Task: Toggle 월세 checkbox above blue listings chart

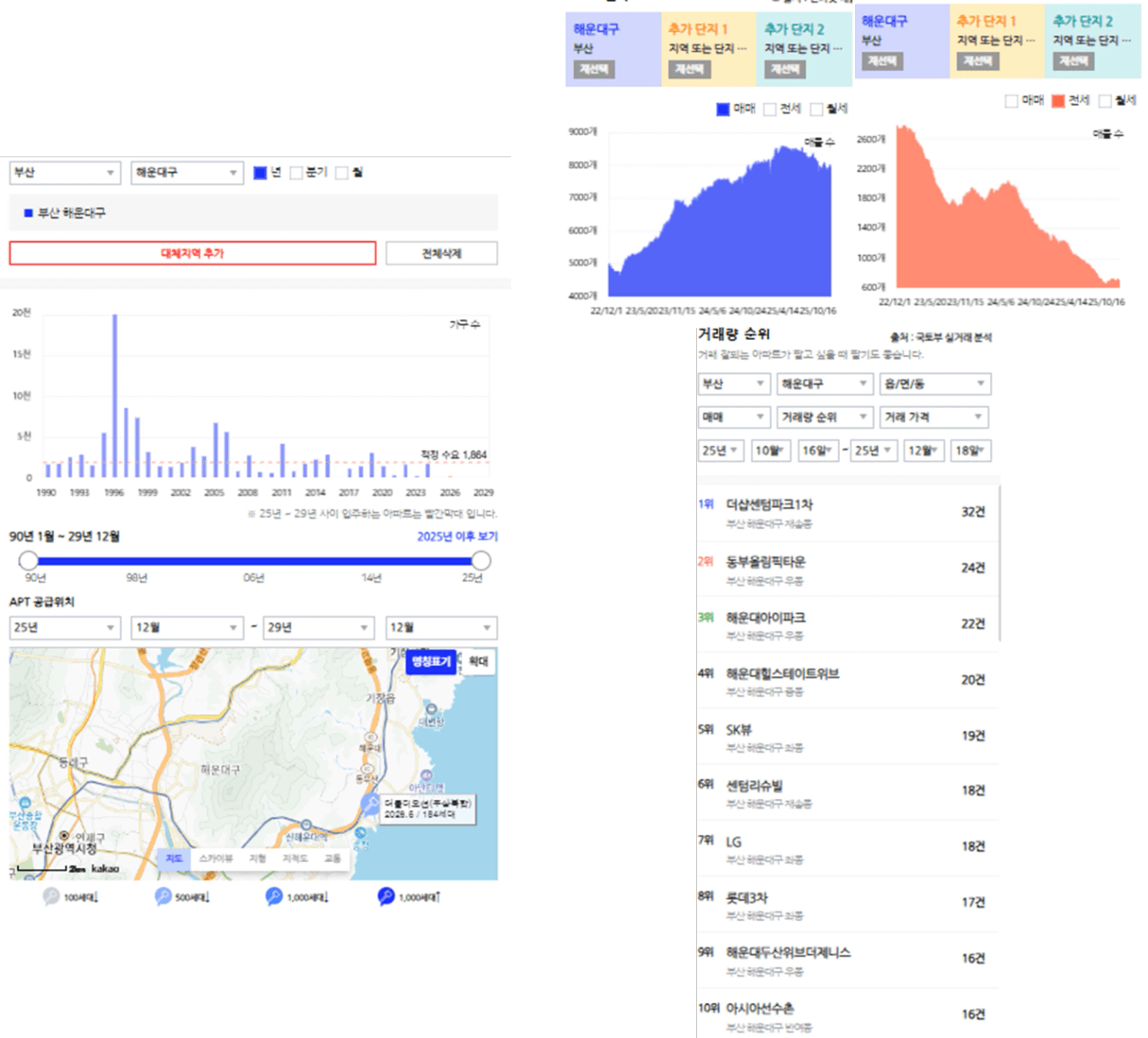Action: (816, 109)
